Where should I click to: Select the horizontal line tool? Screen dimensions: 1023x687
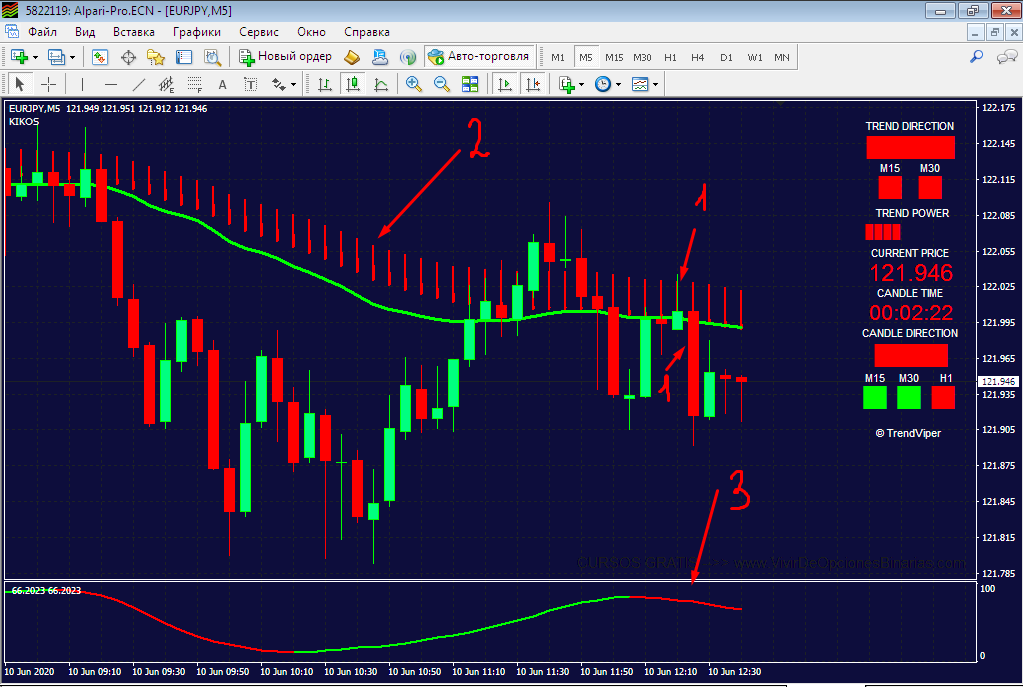pyautogui.click(x=111, y=84)
